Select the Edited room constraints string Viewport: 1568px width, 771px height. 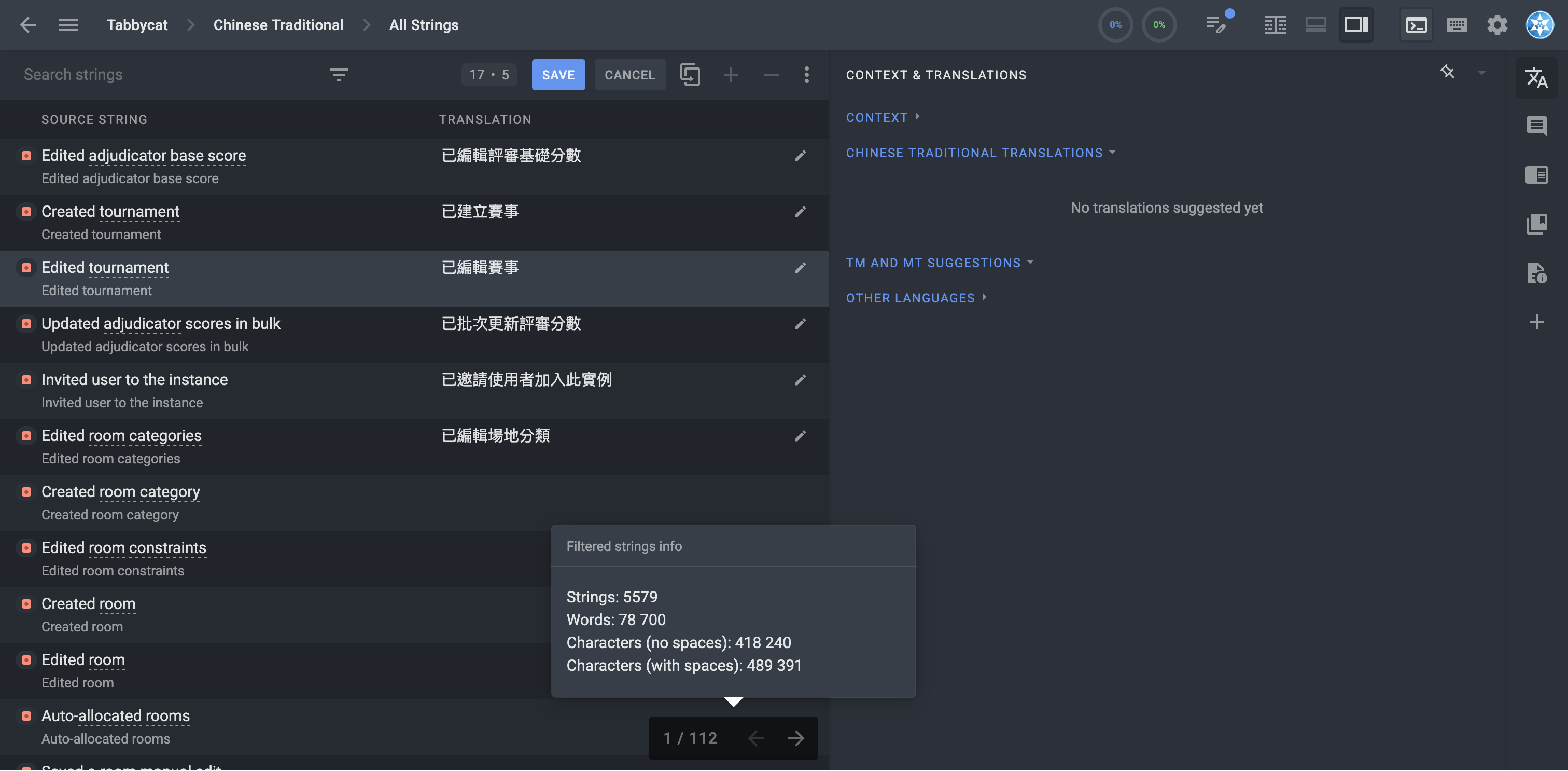tap(123, 547)
